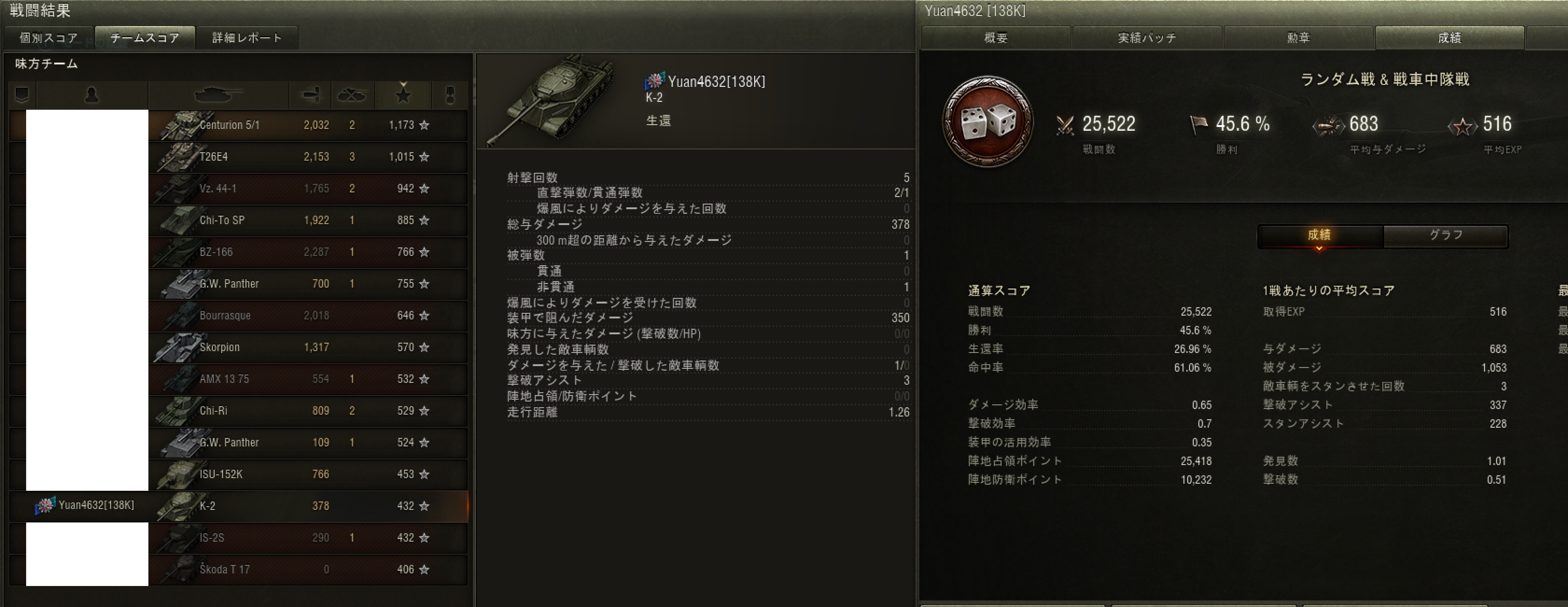Sort team list by platoon shield icon
1568x607 pixels.
tap(22, 95)
